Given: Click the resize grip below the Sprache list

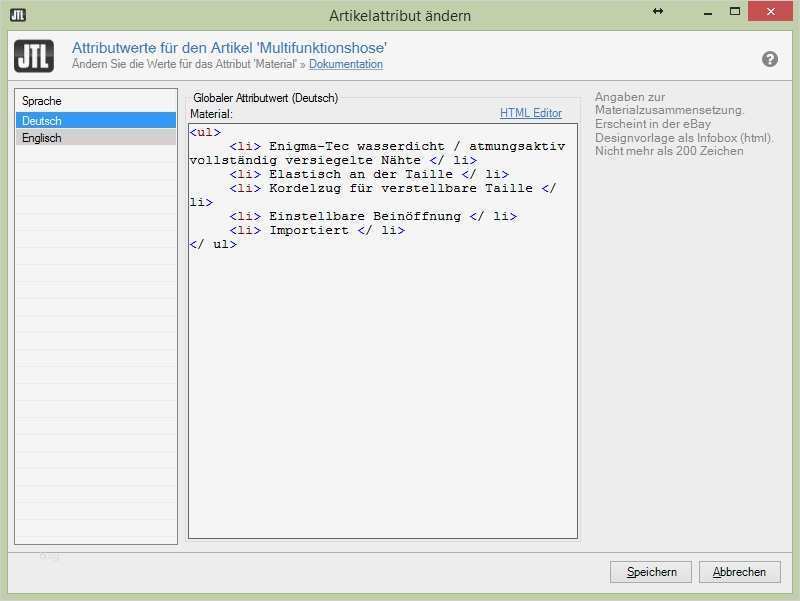Looking at the screenshot, I should pos(48,556).
